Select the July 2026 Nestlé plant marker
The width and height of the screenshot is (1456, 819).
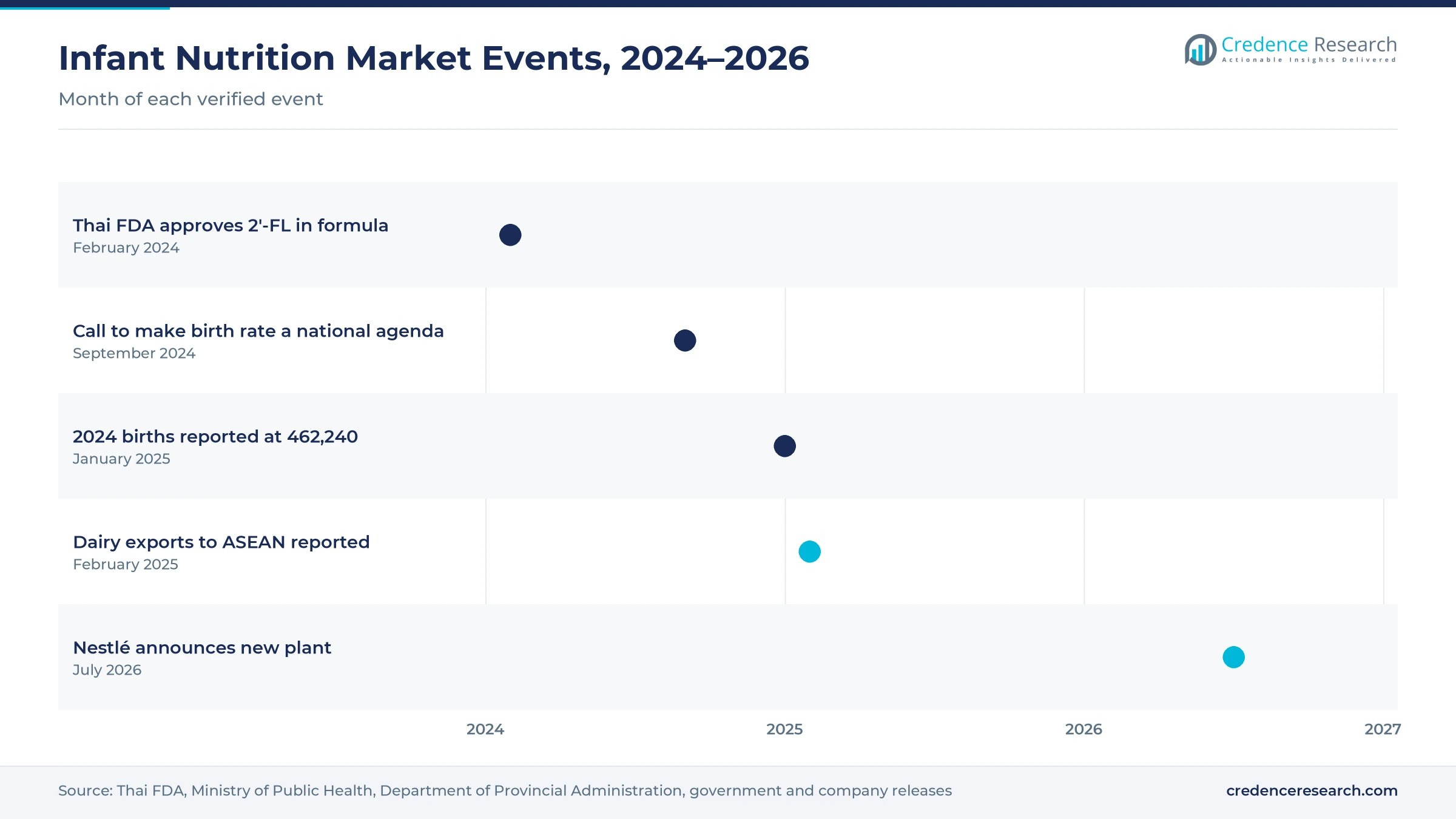point(1234,657)
